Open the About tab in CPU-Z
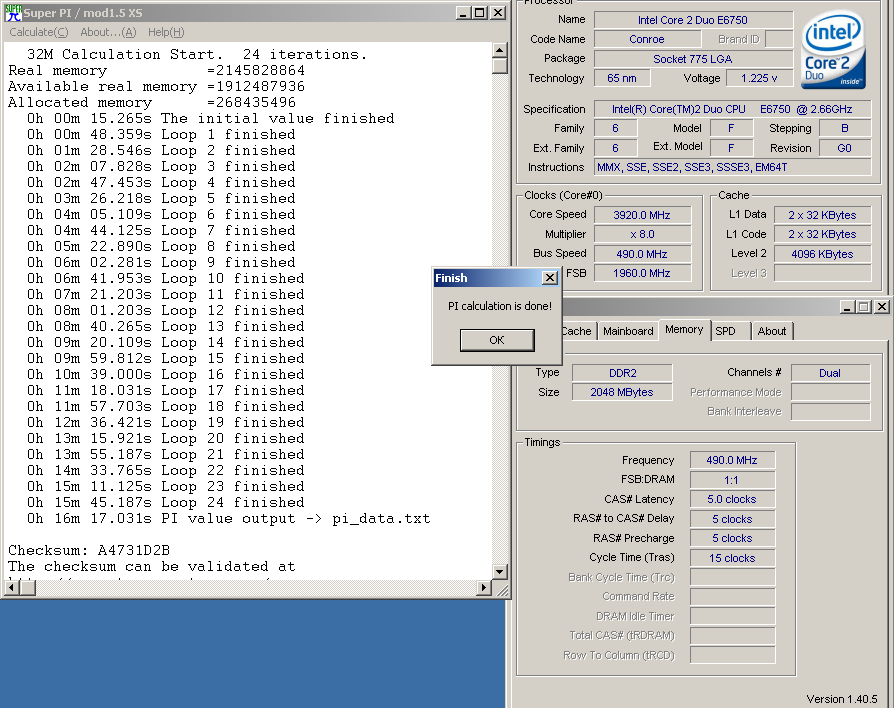 (x=771, y=331)
